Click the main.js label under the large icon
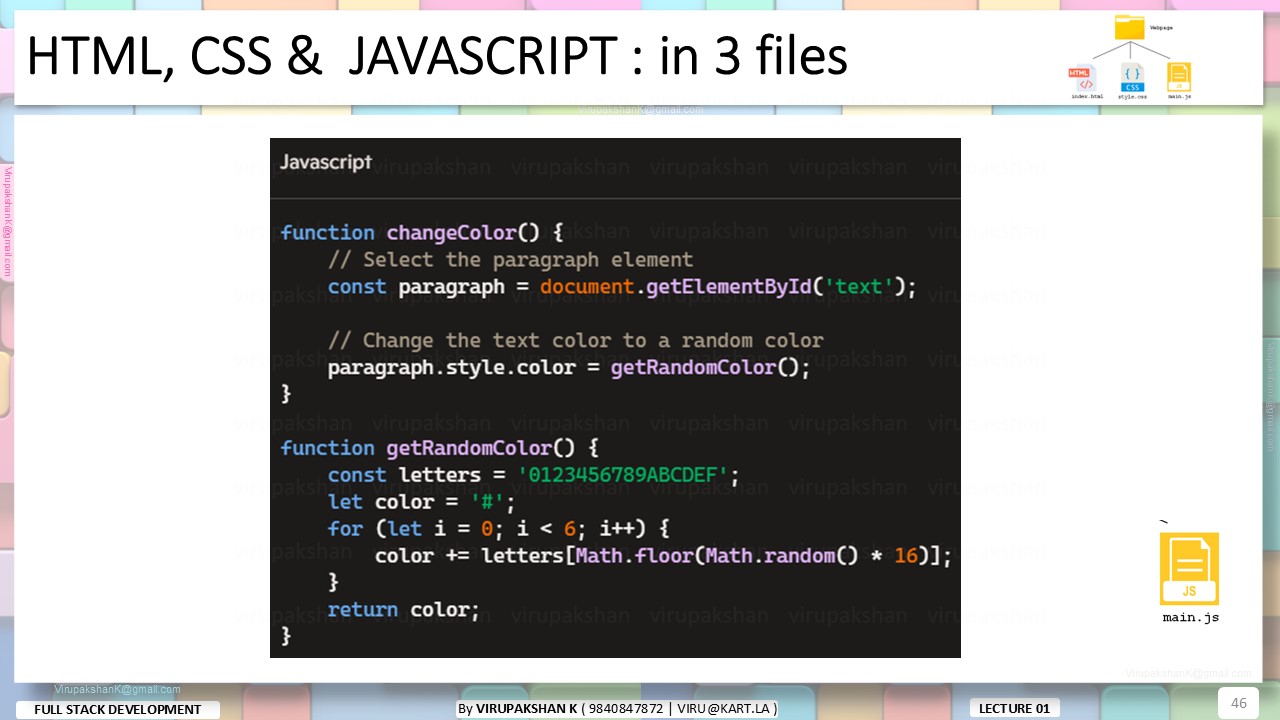 [x=1190, y=618]
